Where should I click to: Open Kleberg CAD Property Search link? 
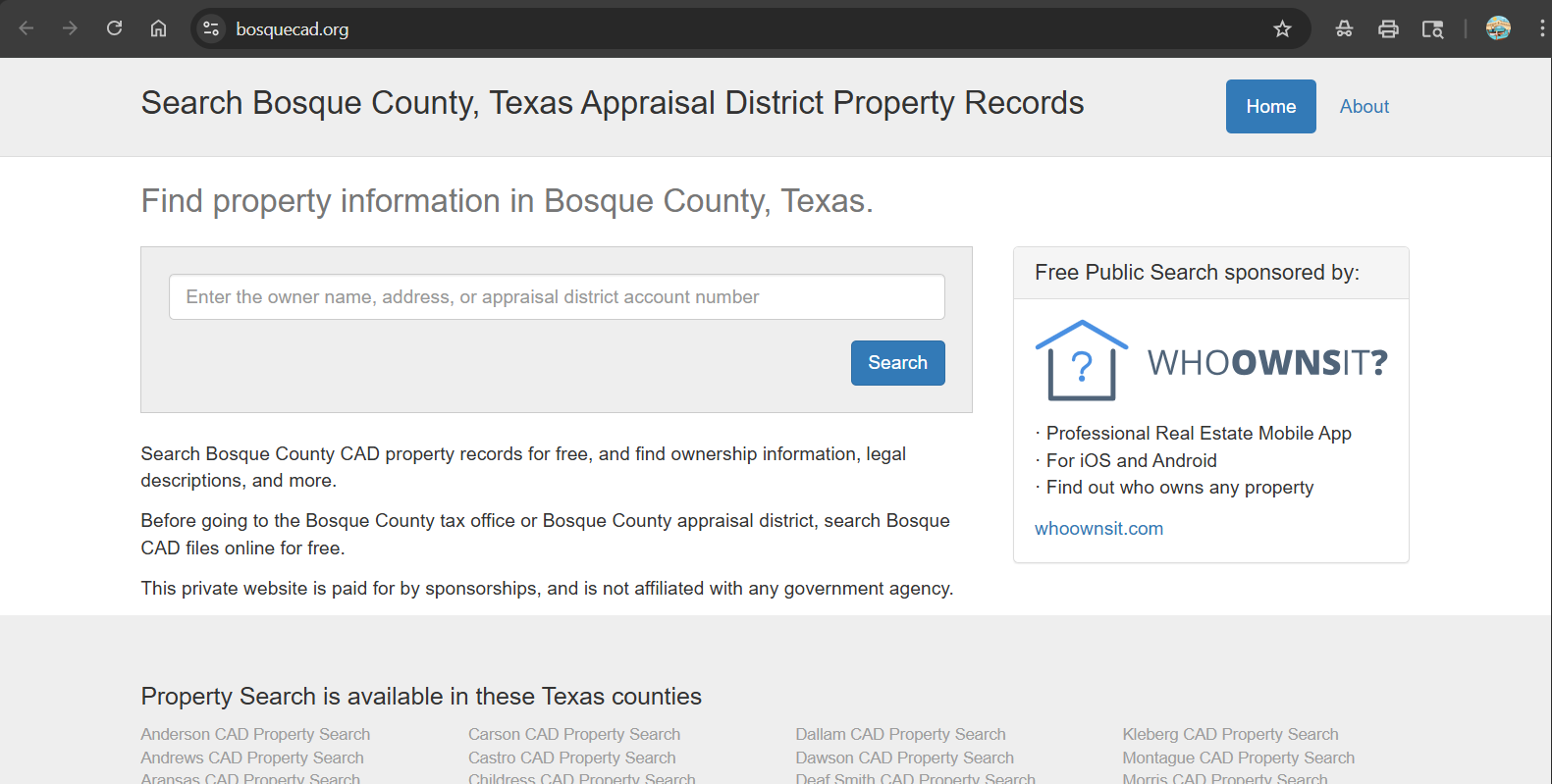coord(1230,734)
